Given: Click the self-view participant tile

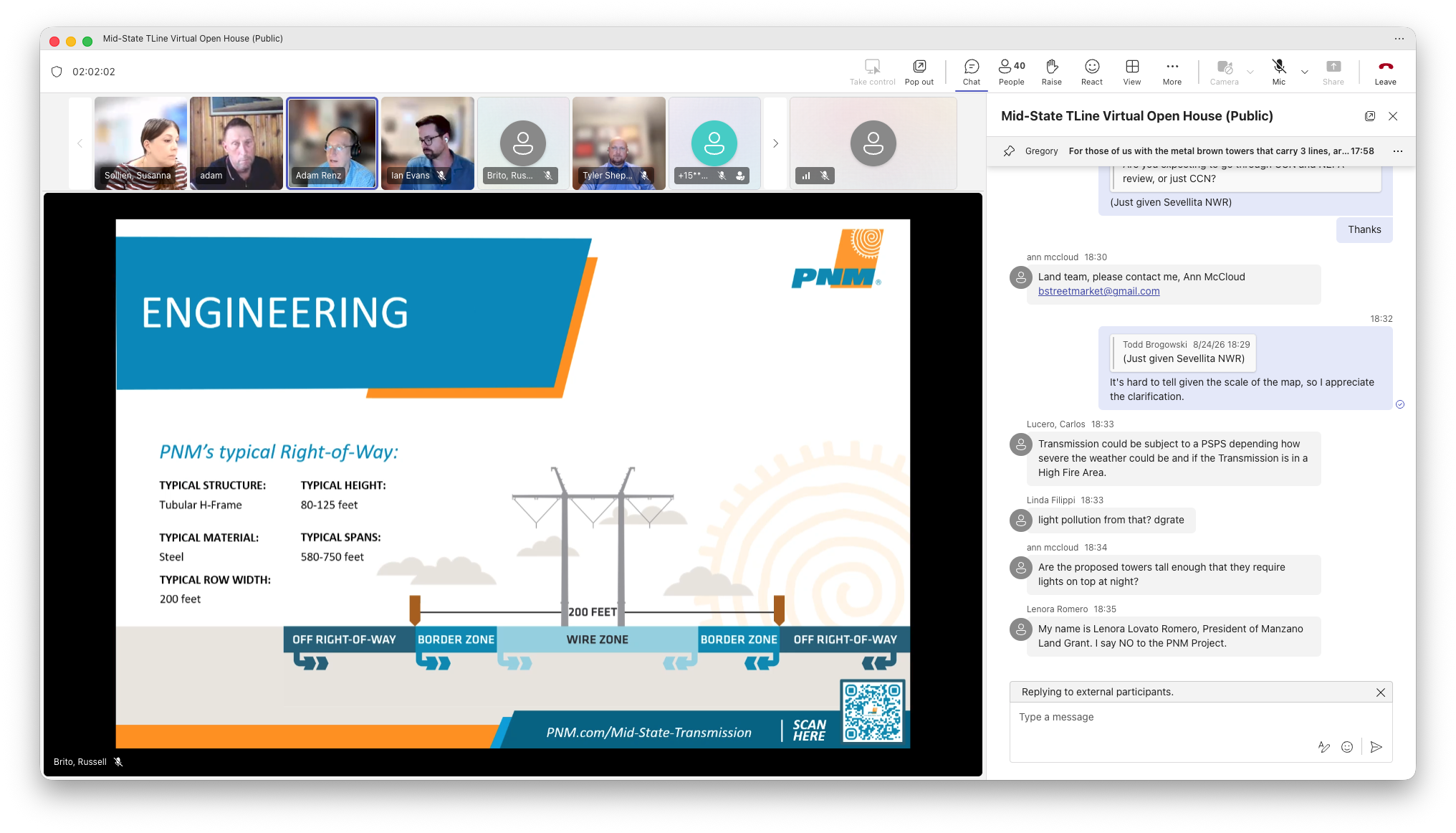Looking at the screenshot, I should pos(873,143).
